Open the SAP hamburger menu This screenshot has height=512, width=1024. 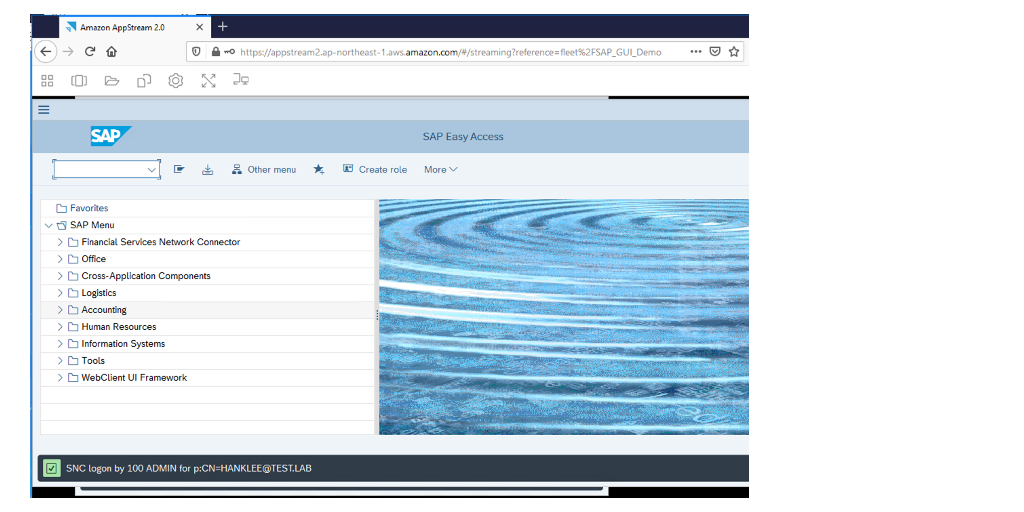pyautogui.click(x=44, y=110)
